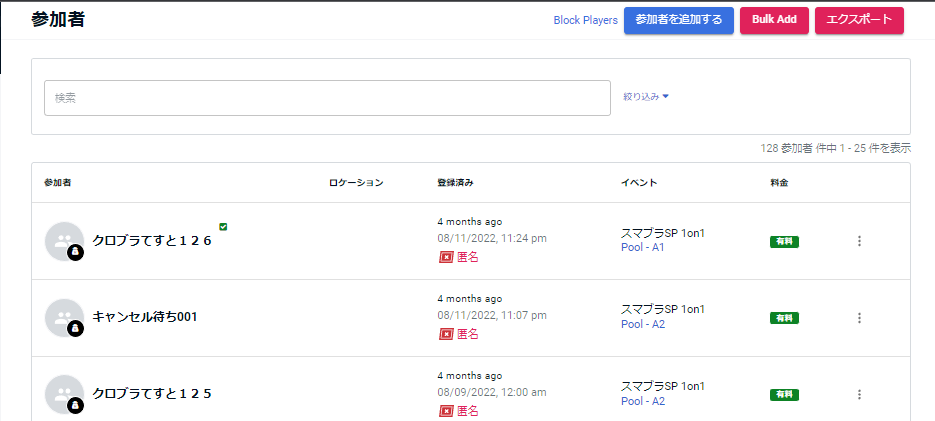Screen dimensions: 935x421
Task: Click red 匿名 icon in クロブラてすと１２６ row
Action: 446,258
